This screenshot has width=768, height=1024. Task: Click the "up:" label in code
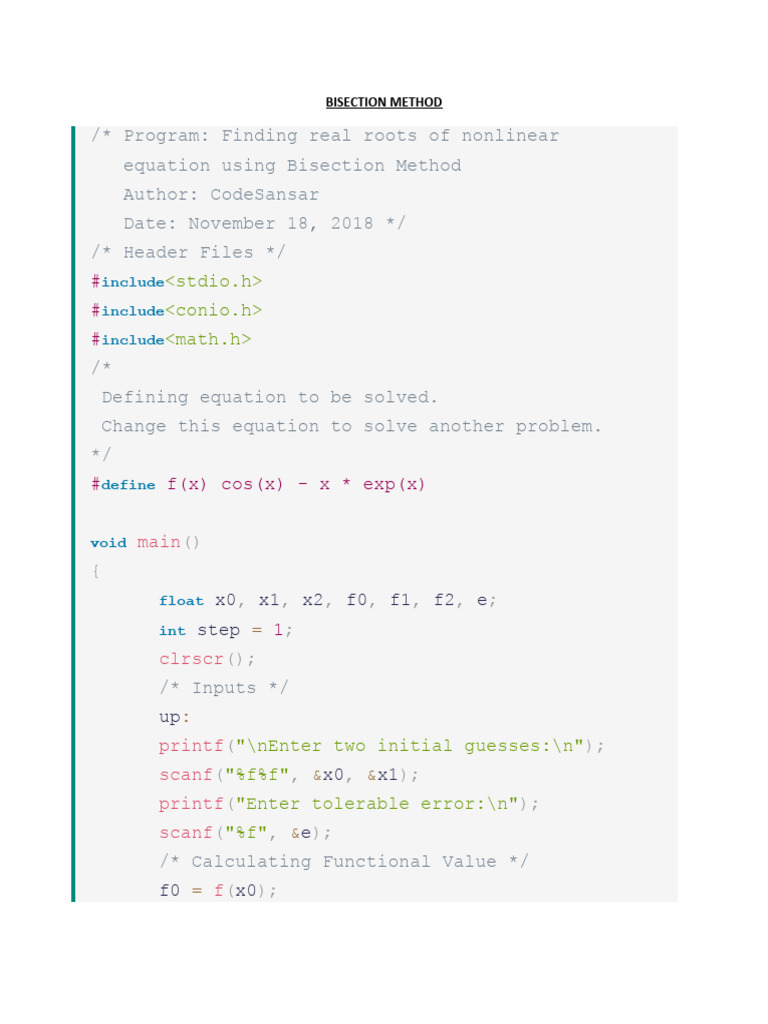(174, 717)
